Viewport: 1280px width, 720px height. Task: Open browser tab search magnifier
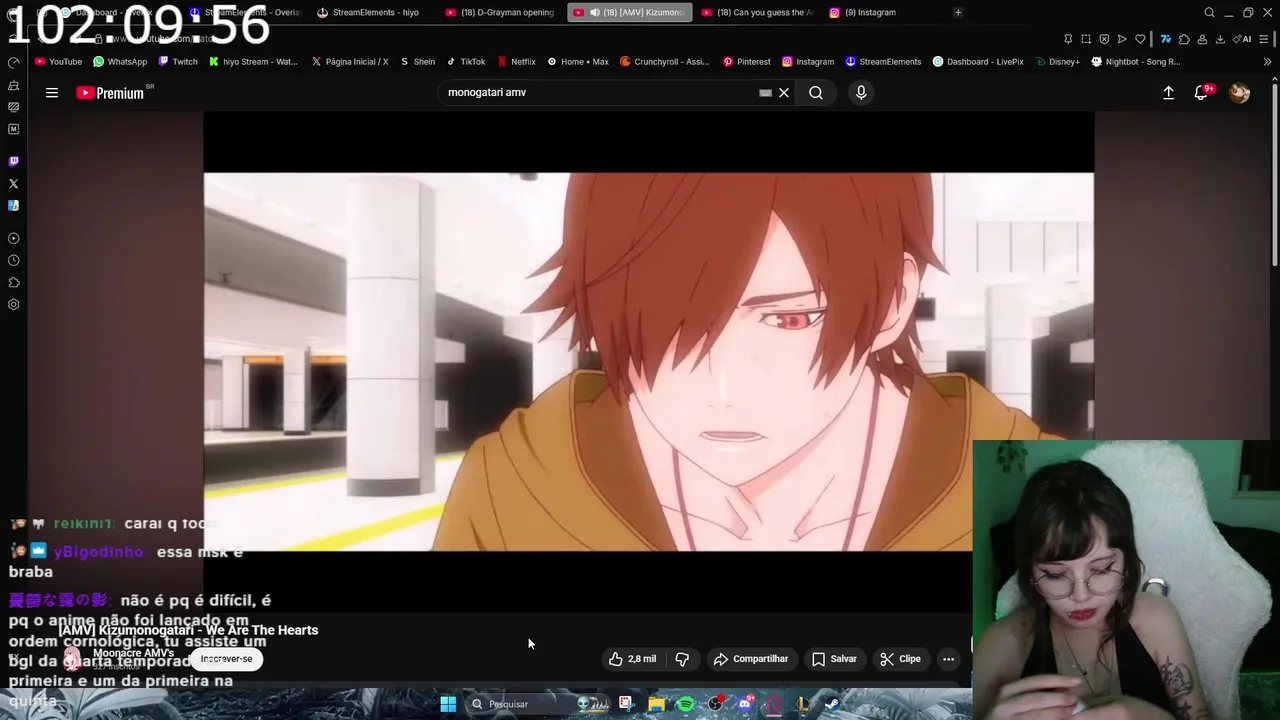[1209, 12]
